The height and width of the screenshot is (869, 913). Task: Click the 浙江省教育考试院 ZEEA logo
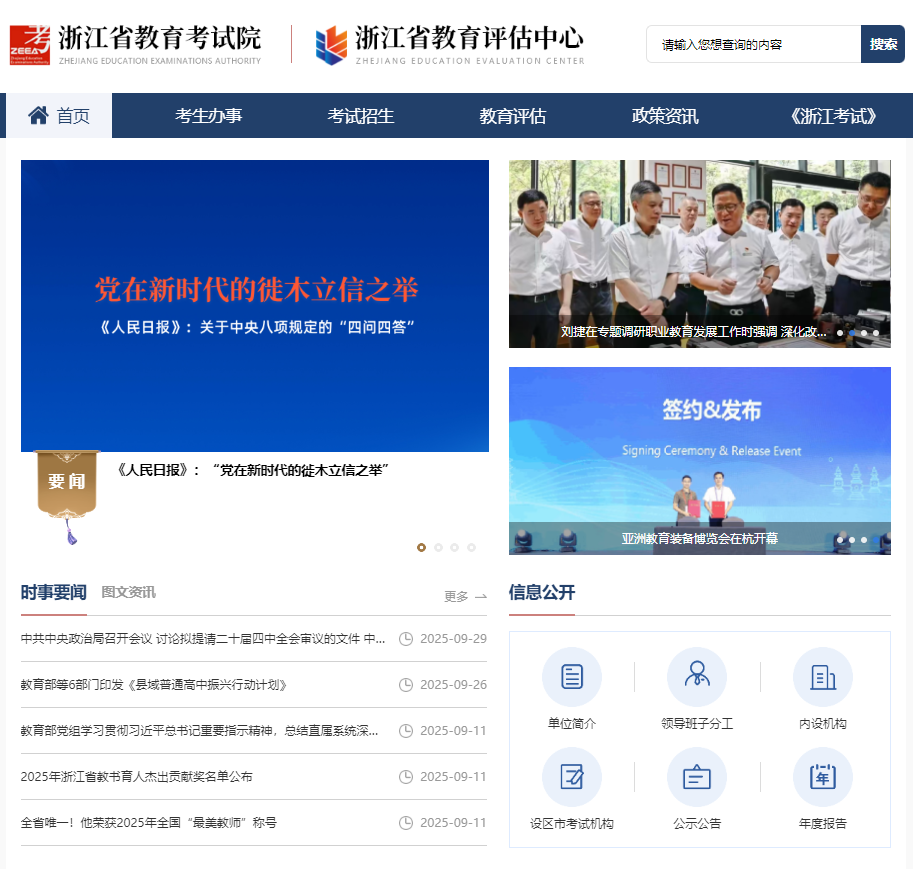point(30,45)
